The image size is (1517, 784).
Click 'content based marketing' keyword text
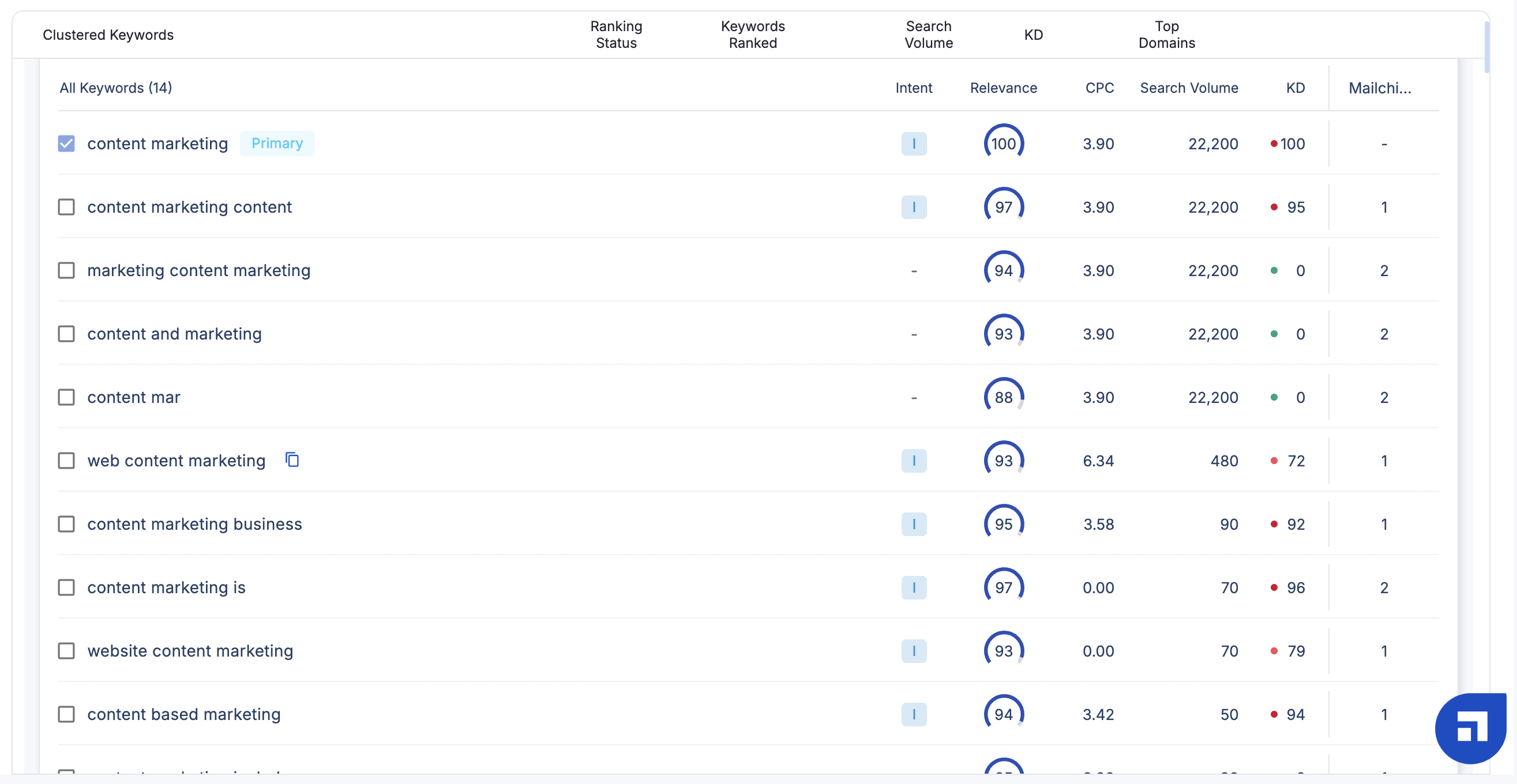184,715
